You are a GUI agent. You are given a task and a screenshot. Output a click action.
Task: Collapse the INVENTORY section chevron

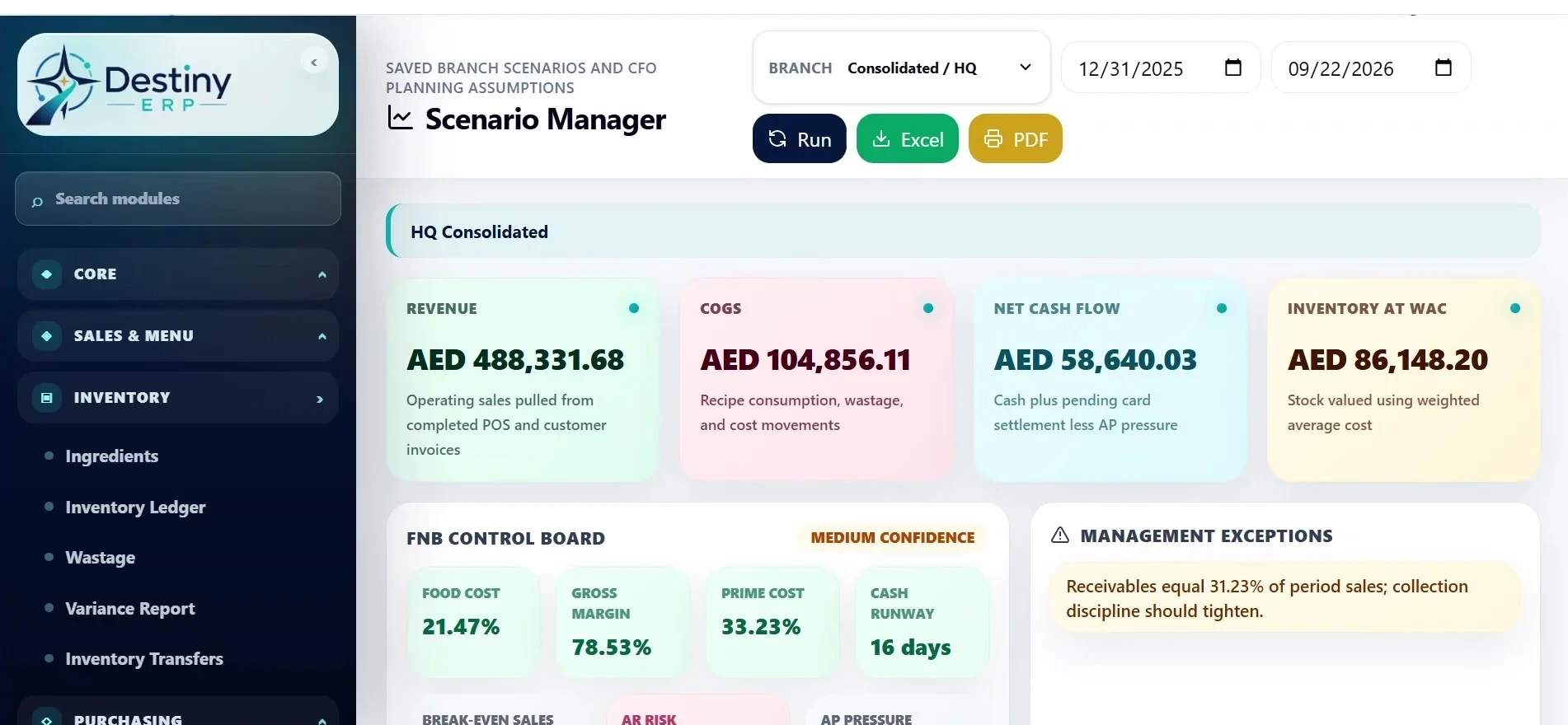(x=320, y=399)
